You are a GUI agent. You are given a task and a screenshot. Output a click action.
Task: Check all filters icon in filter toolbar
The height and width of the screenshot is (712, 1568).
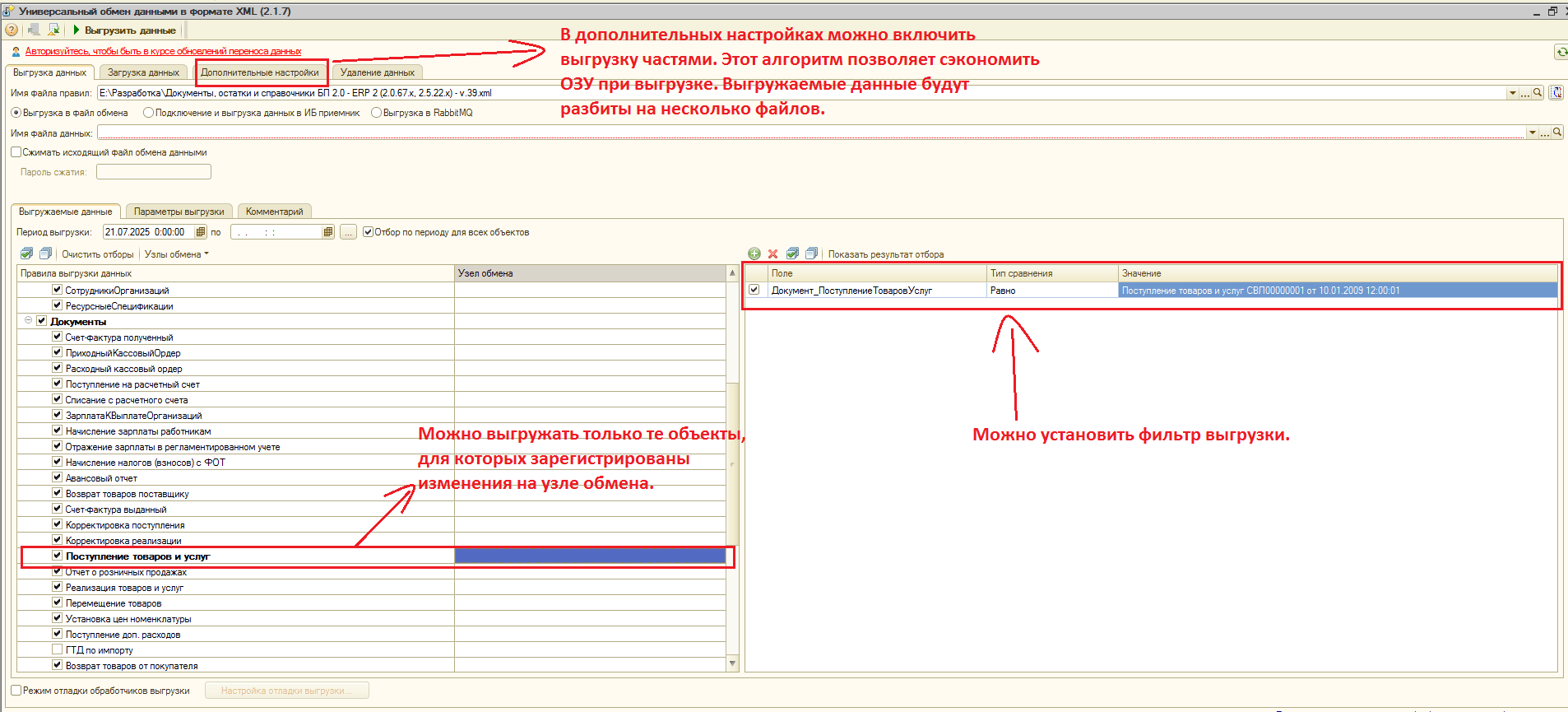(x=792, y=254)
